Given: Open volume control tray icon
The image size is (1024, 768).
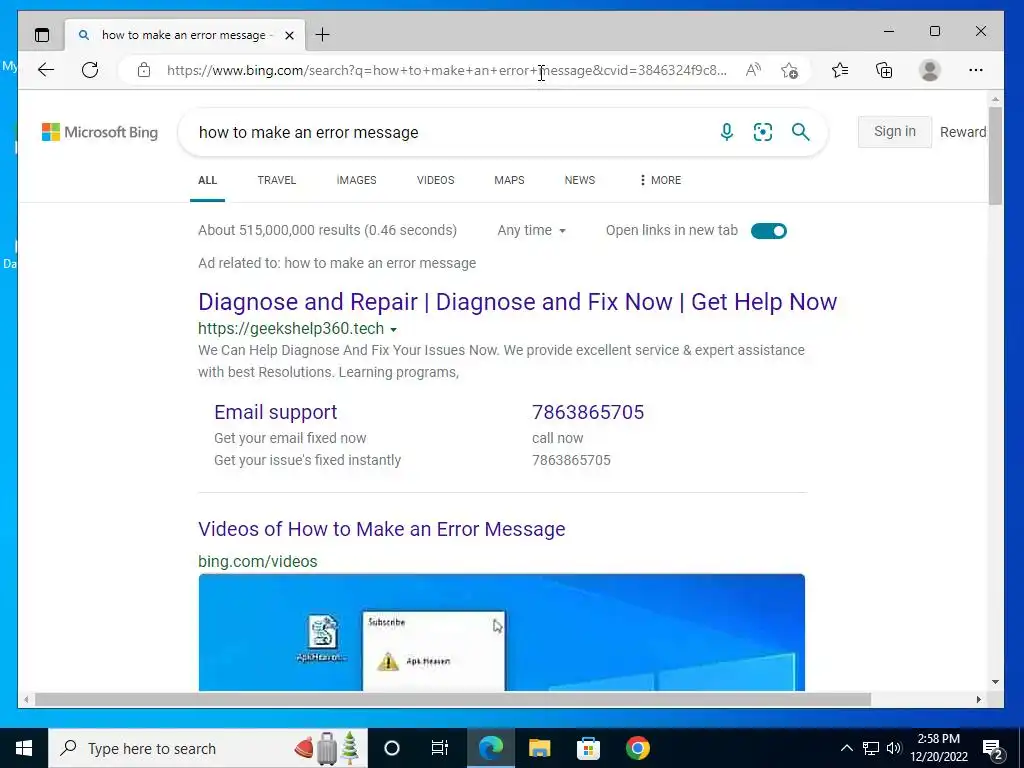Looking at the screenshot, I should click(x=894, y=748).
